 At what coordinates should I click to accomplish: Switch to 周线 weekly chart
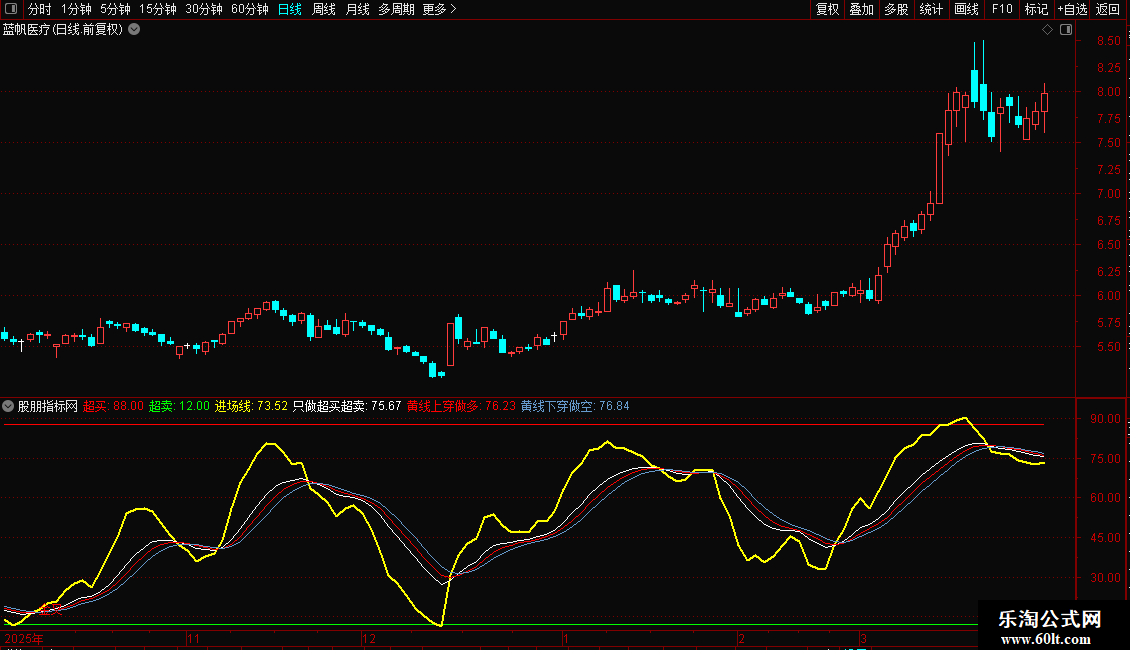pyautogui.click(x=324, y=9)
